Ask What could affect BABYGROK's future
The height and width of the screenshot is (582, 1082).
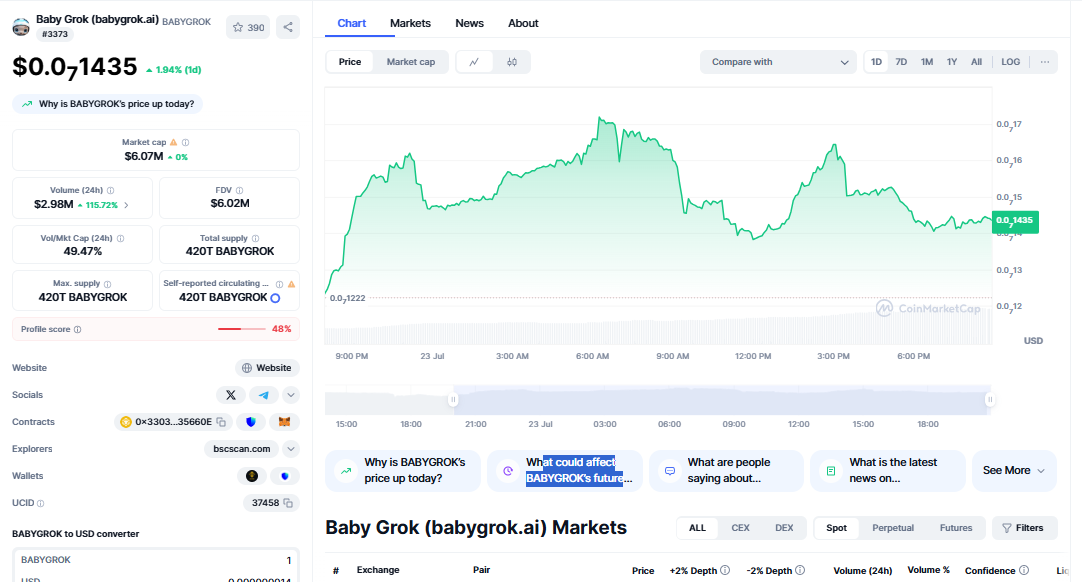point(564,471)
